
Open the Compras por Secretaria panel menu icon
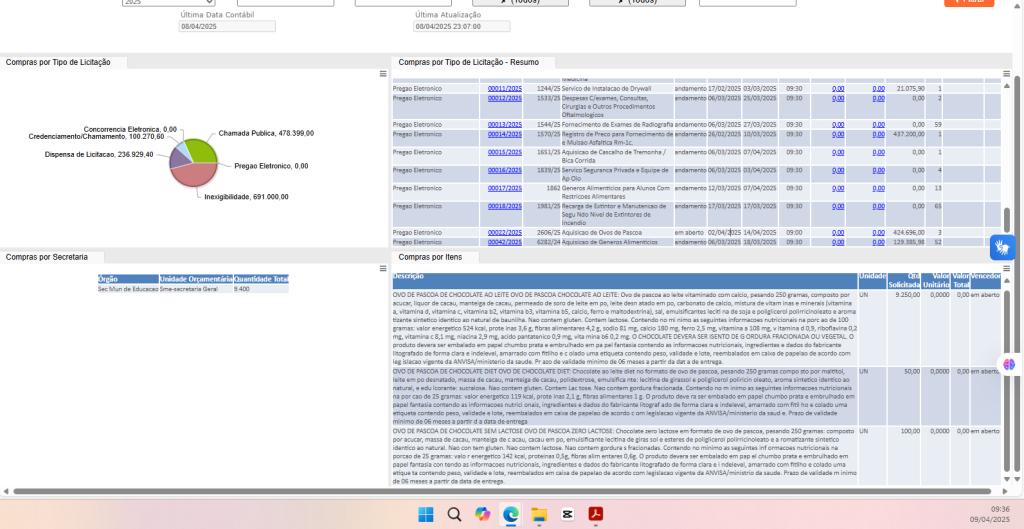[383, 268]
